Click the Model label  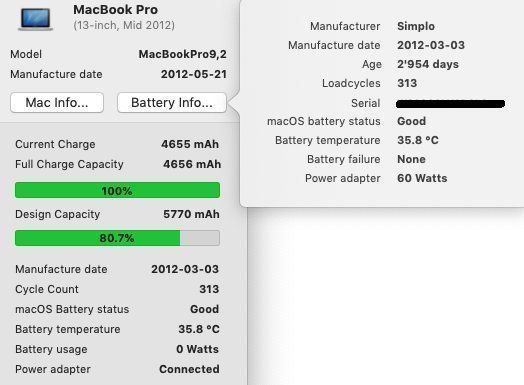(x=26, y=54)
